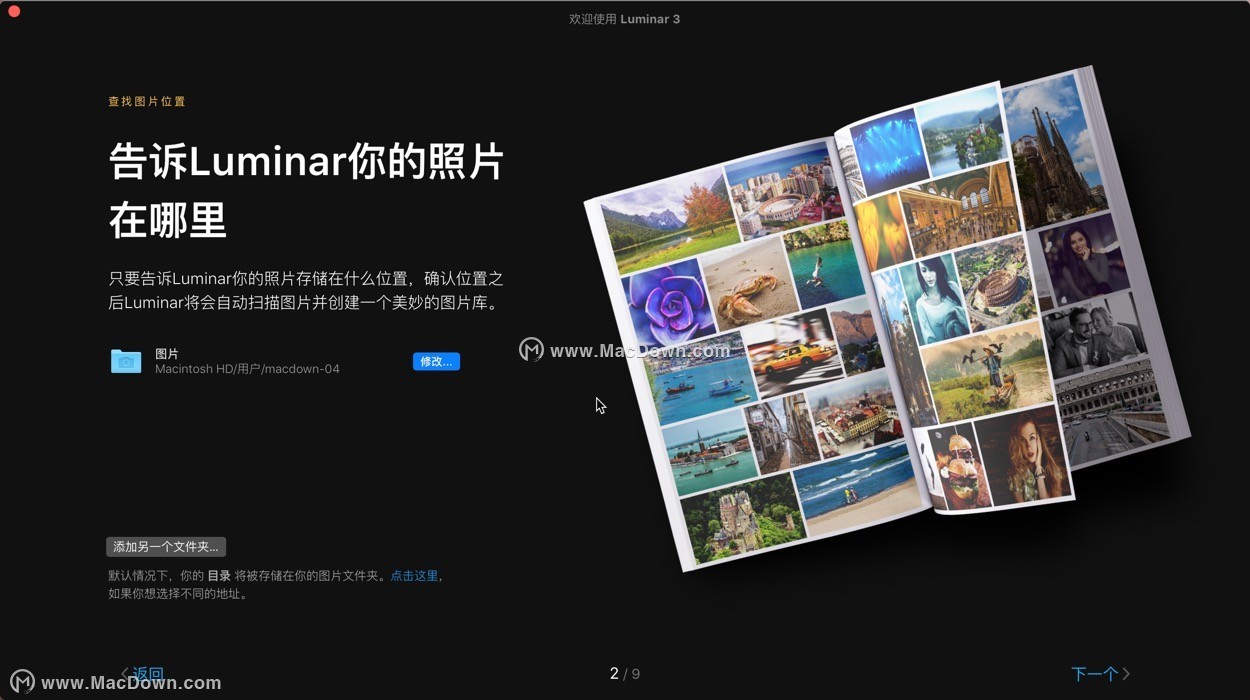Select the 图片 folder name text
This screenshot has height=700, width=1250.
click(167, 354)
